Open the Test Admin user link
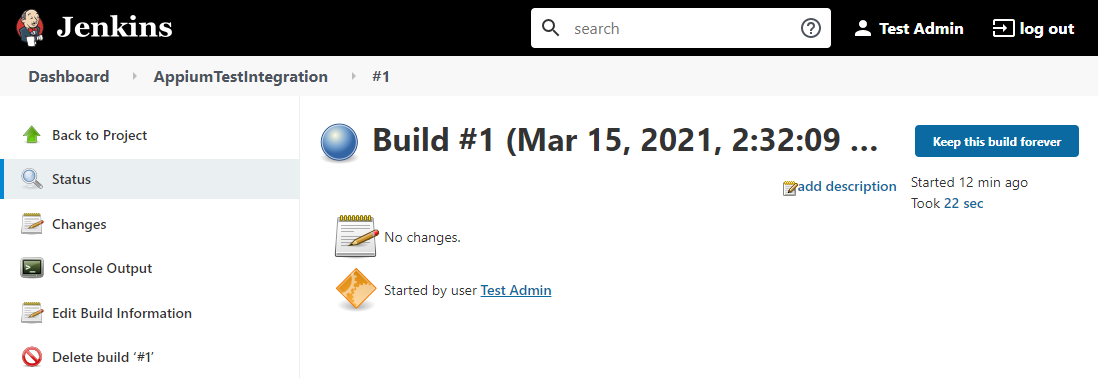This screenshot has width=1098, height=378. click(x=515, y=290)
